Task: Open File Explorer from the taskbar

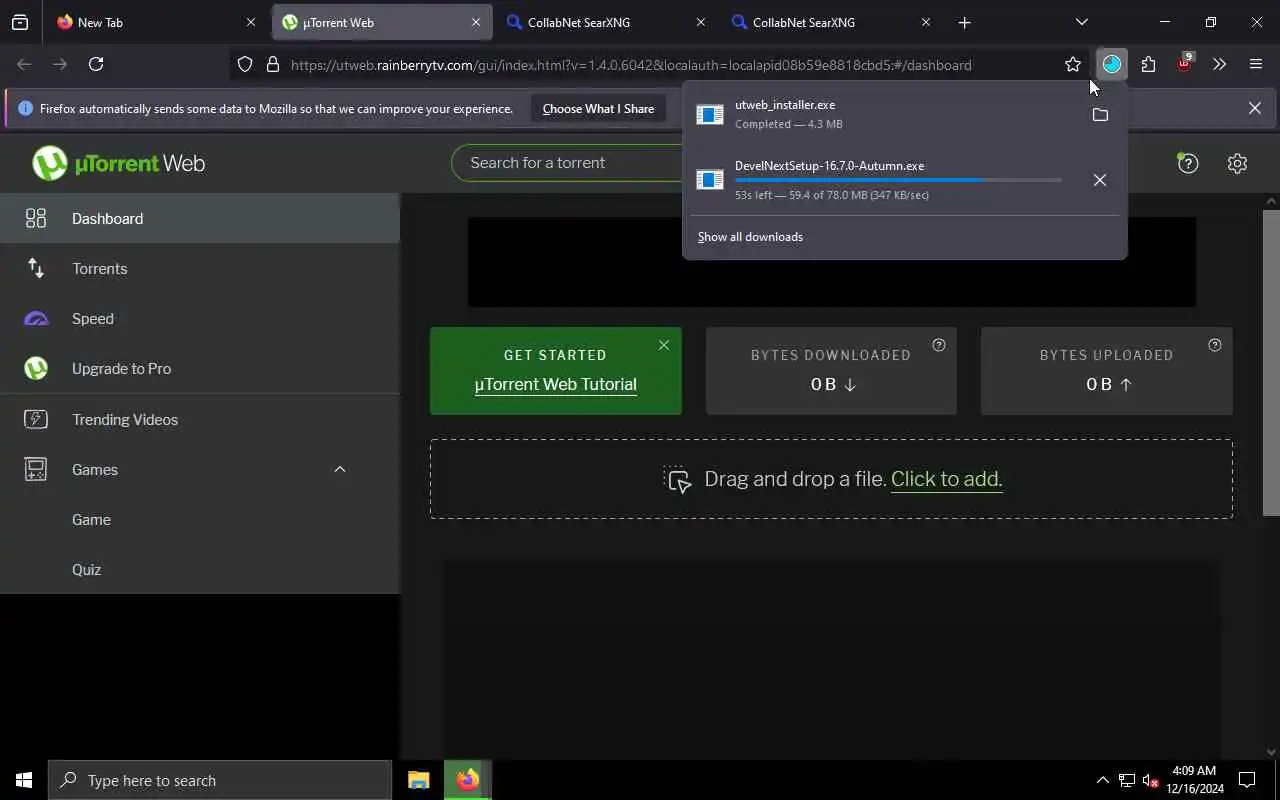Action: 418,780
